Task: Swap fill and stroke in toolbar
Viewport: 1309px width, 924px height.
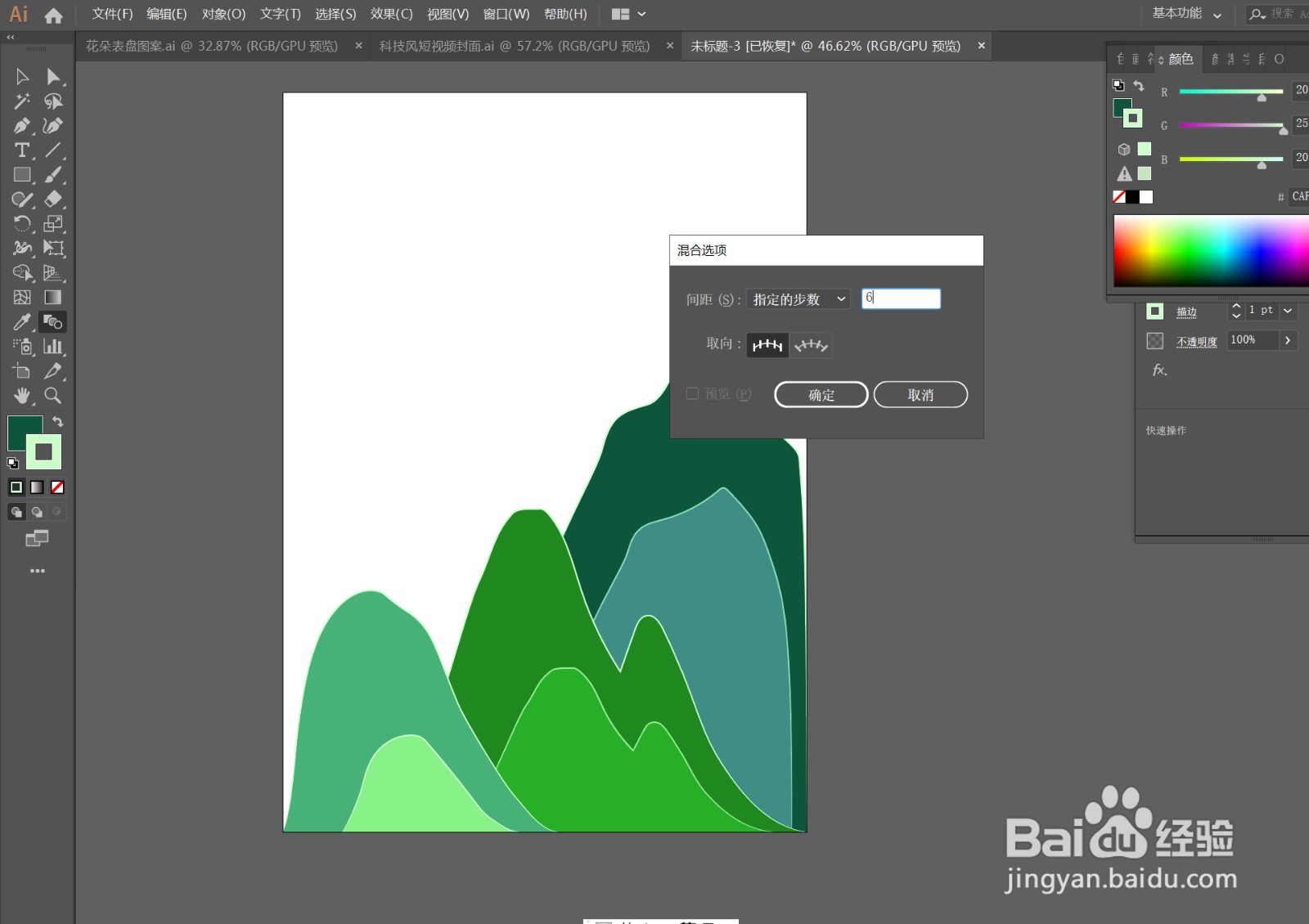Action: (57, 422)
